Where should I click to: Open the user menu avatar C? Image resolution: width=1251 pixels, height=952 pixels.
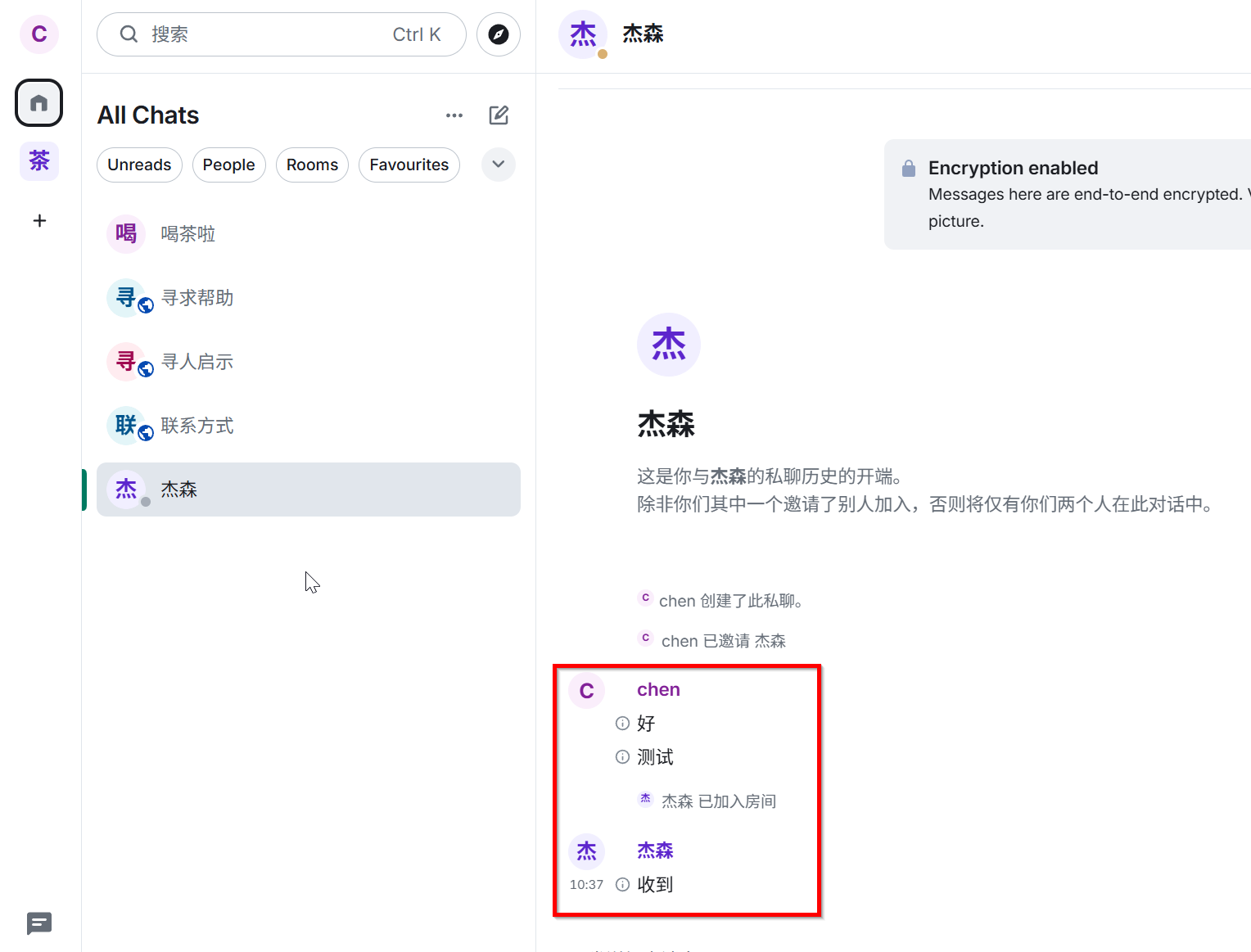click(x=39, y=34)
